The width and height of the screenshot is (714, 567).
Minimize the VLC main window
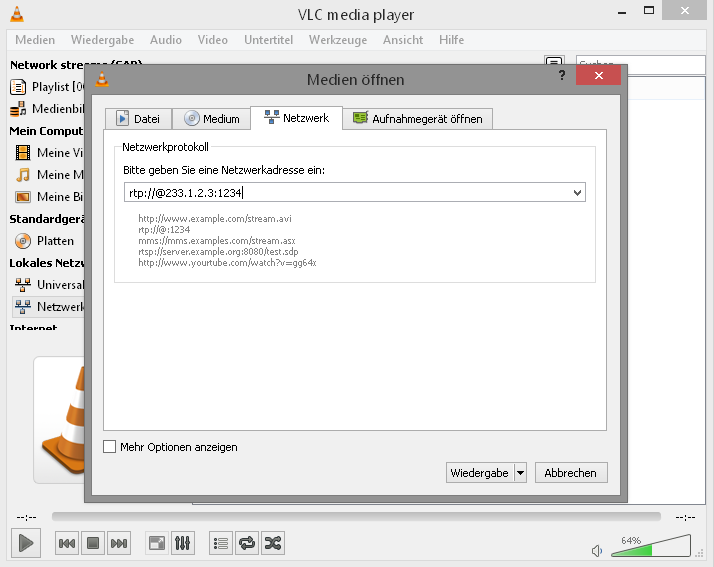622,12
